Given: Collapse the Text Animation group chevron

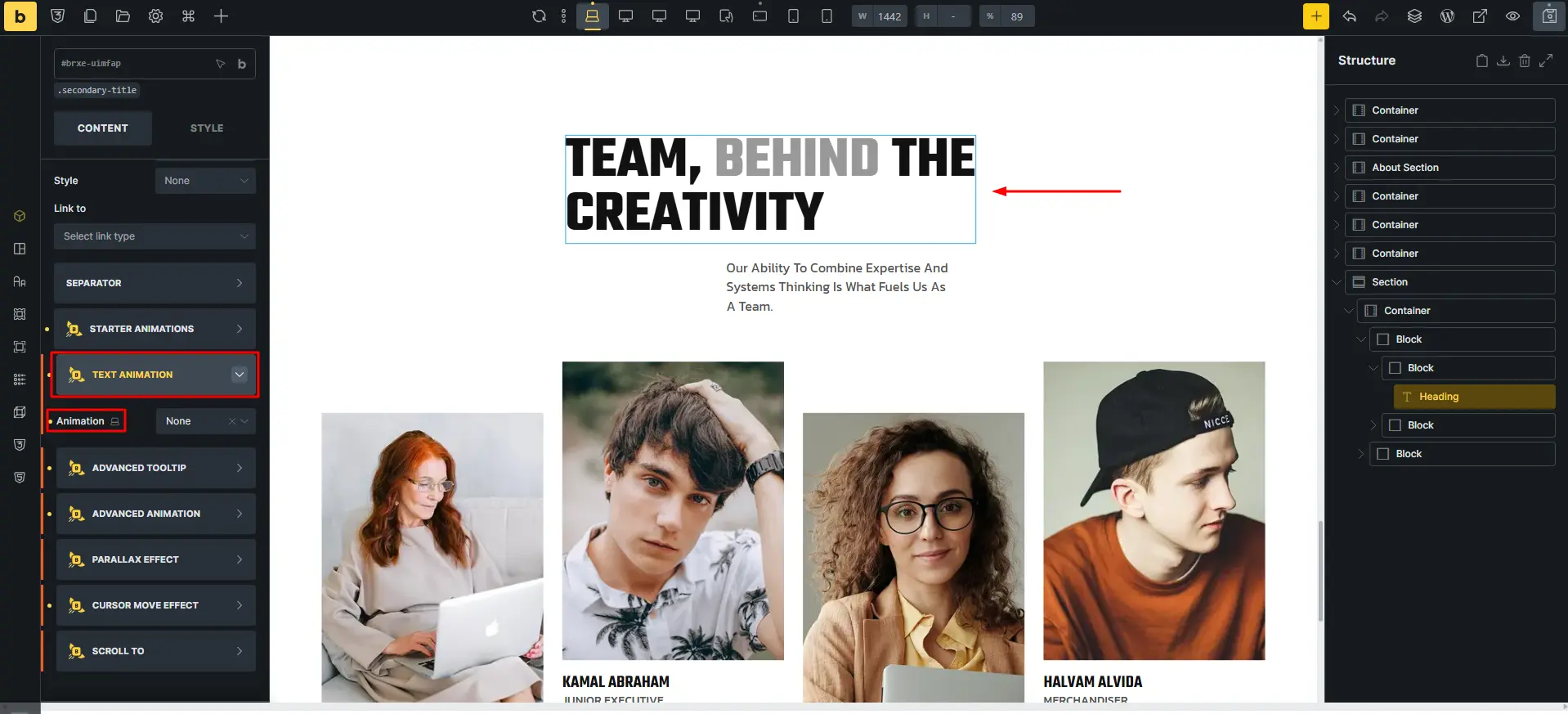Looking at the screenshot, I should click(240, 375).
